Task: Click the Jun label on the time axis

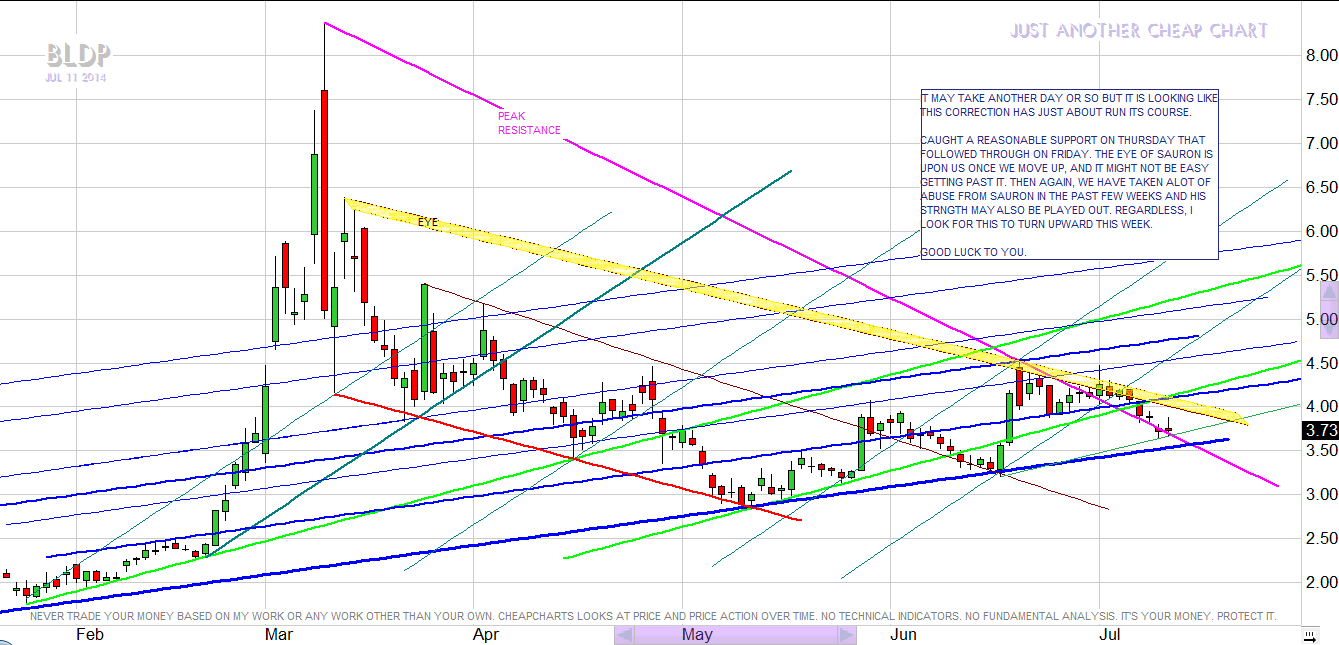Action: tap(903, 635)
